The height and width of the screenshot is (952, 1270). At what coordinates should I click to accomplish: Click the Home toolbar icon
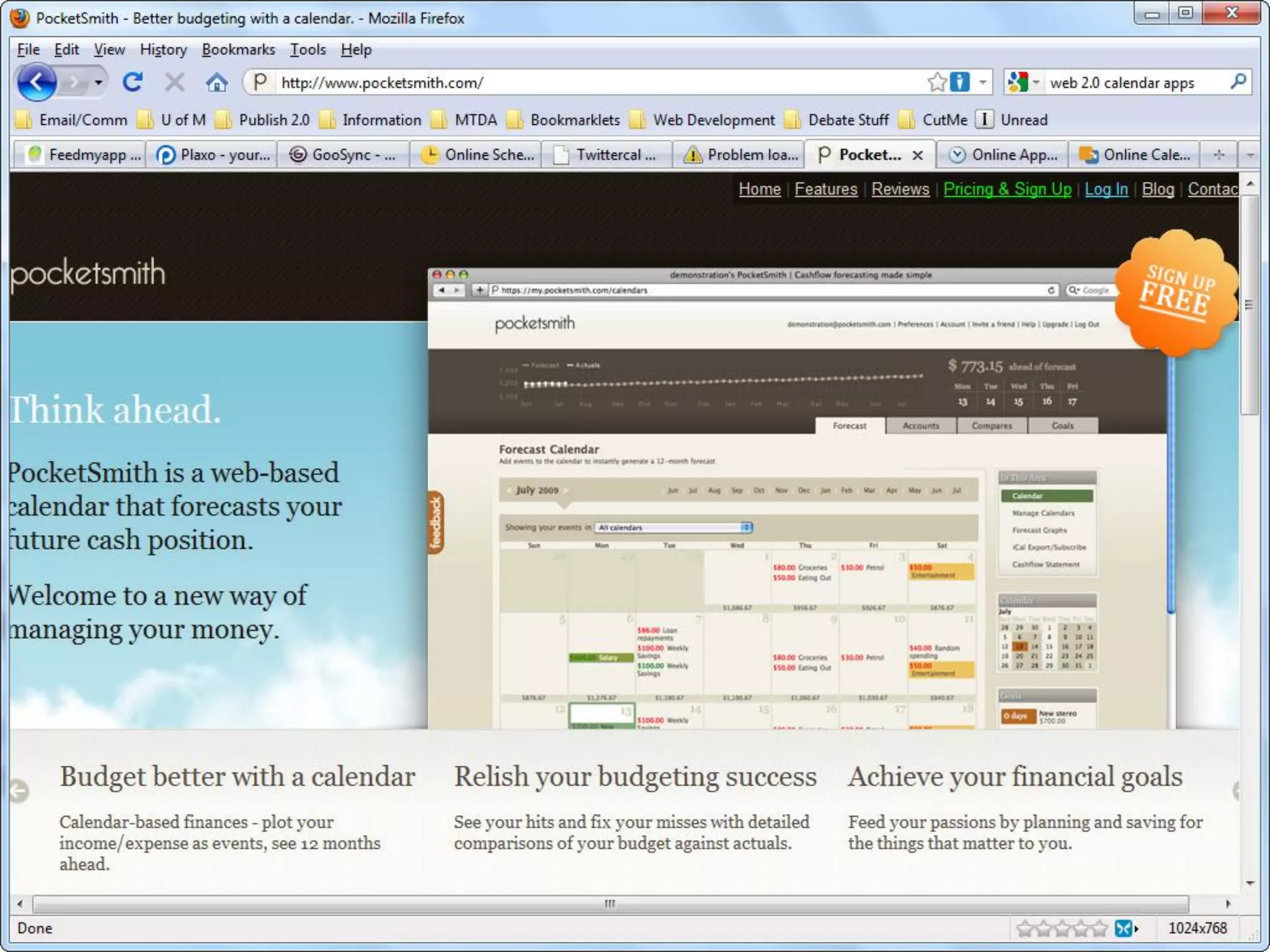tap(216, 82)
